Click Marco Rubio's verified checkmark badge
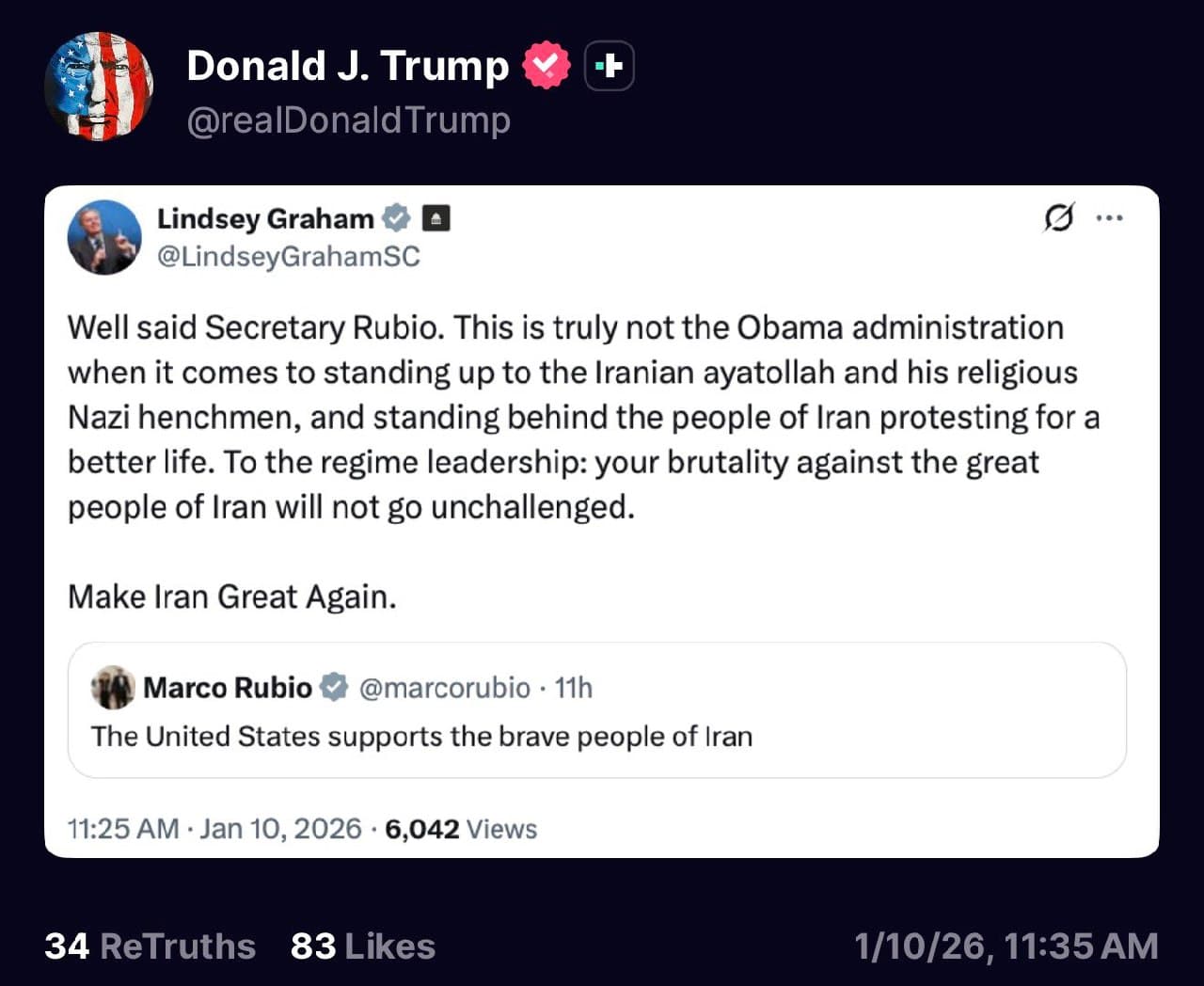This screenshot has height=986, width=1204. coord(334,688)
